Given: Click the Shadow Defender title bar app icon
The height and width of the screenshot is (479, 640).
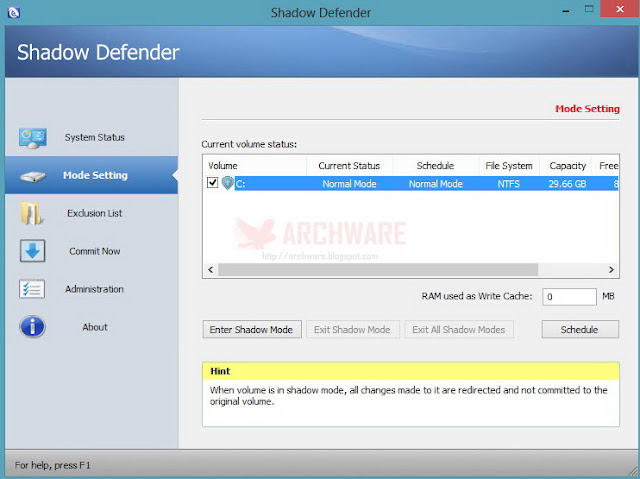Looking at the screenshot, I should coord(13,13).
